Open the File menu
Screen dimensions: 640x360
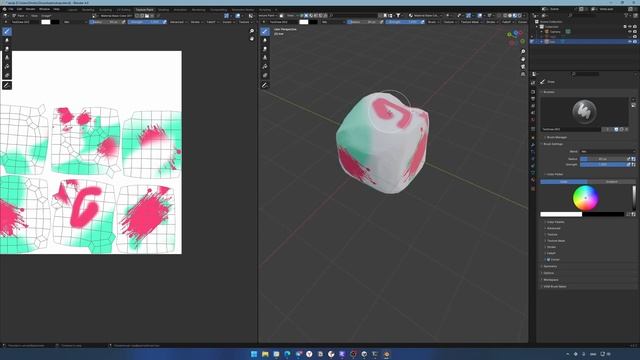point(11,9)
